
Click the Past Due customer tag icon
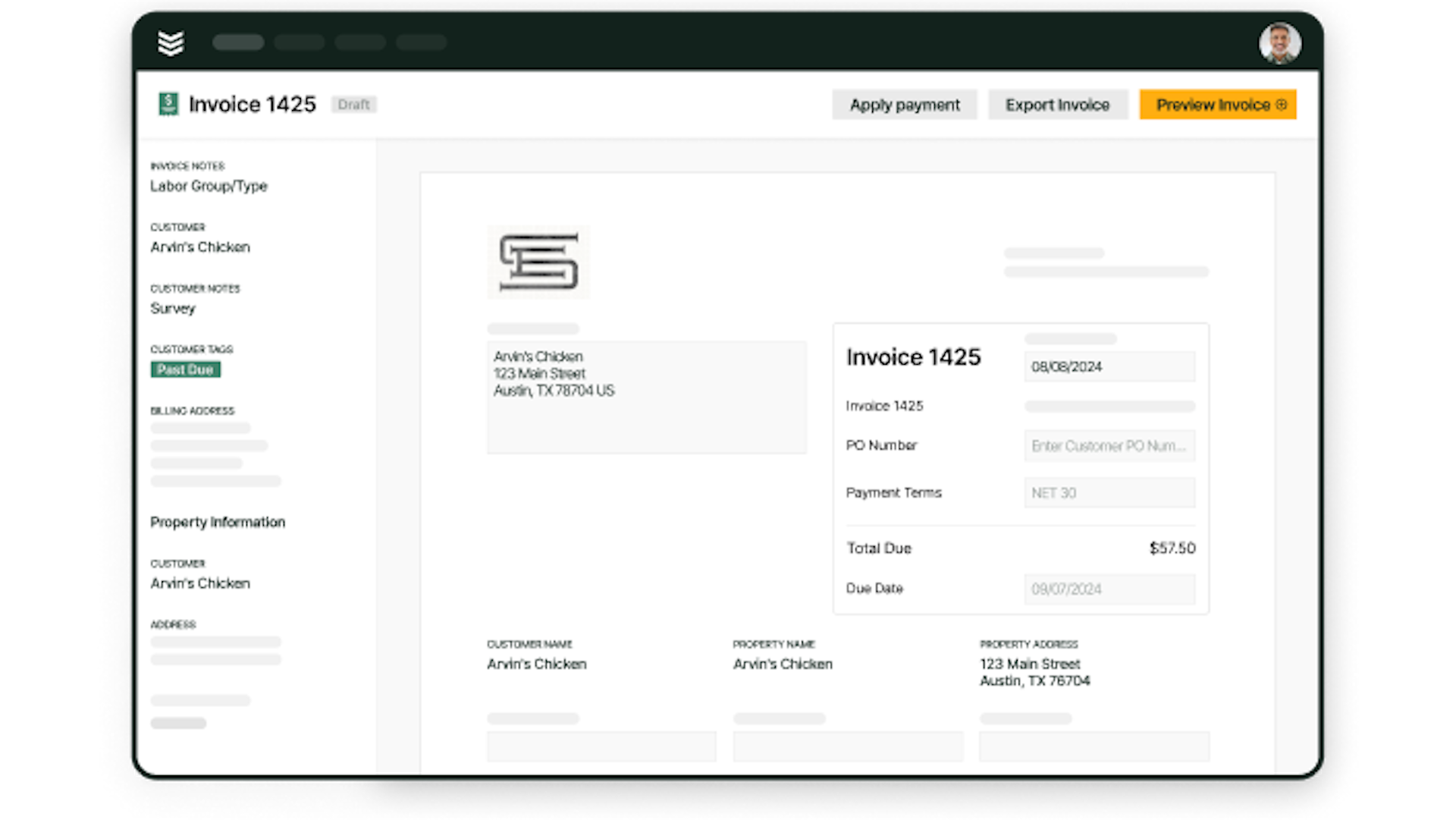pos(184,369)
